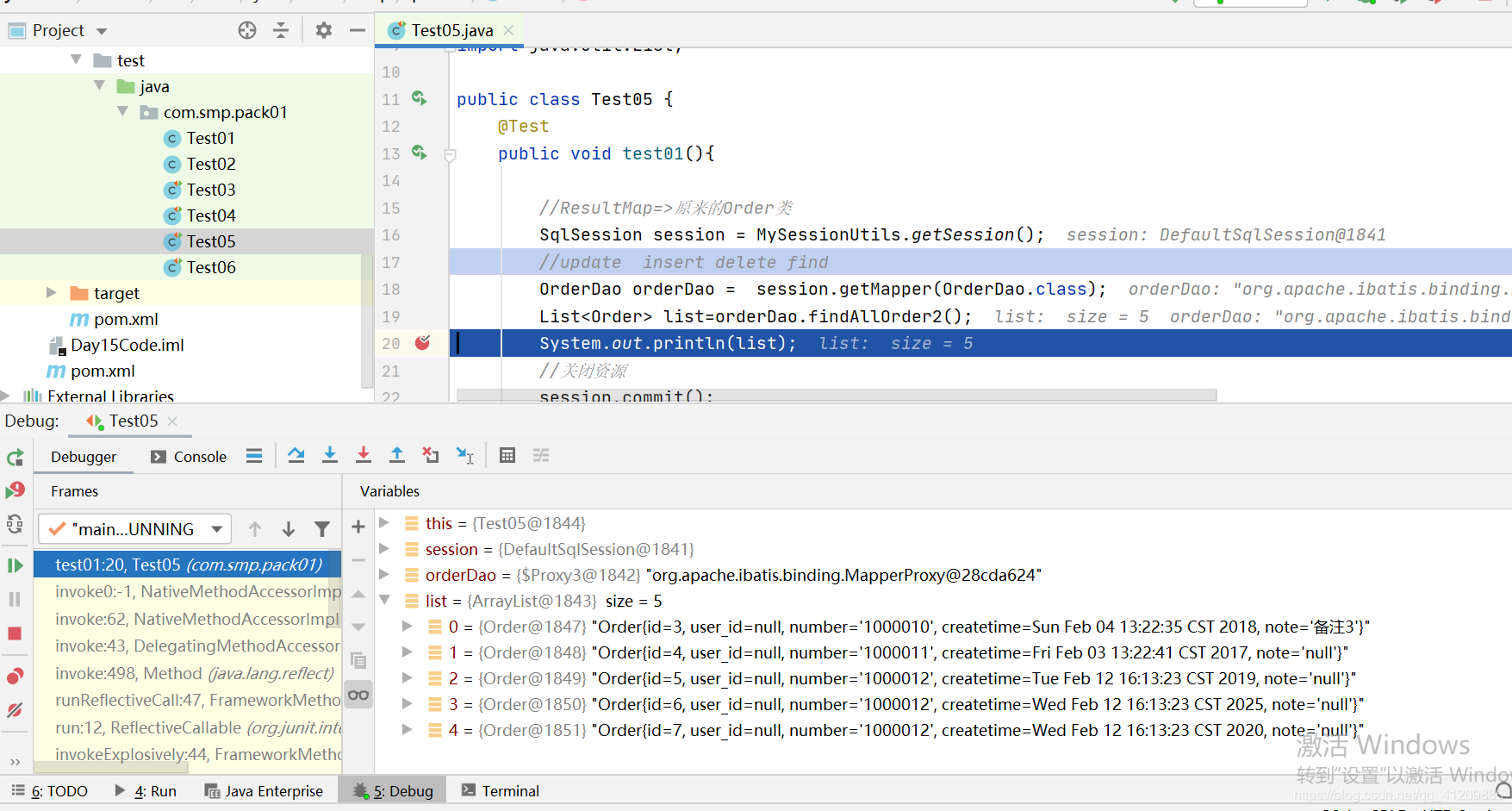Click Resume Program green arrow

pos(16,565)
